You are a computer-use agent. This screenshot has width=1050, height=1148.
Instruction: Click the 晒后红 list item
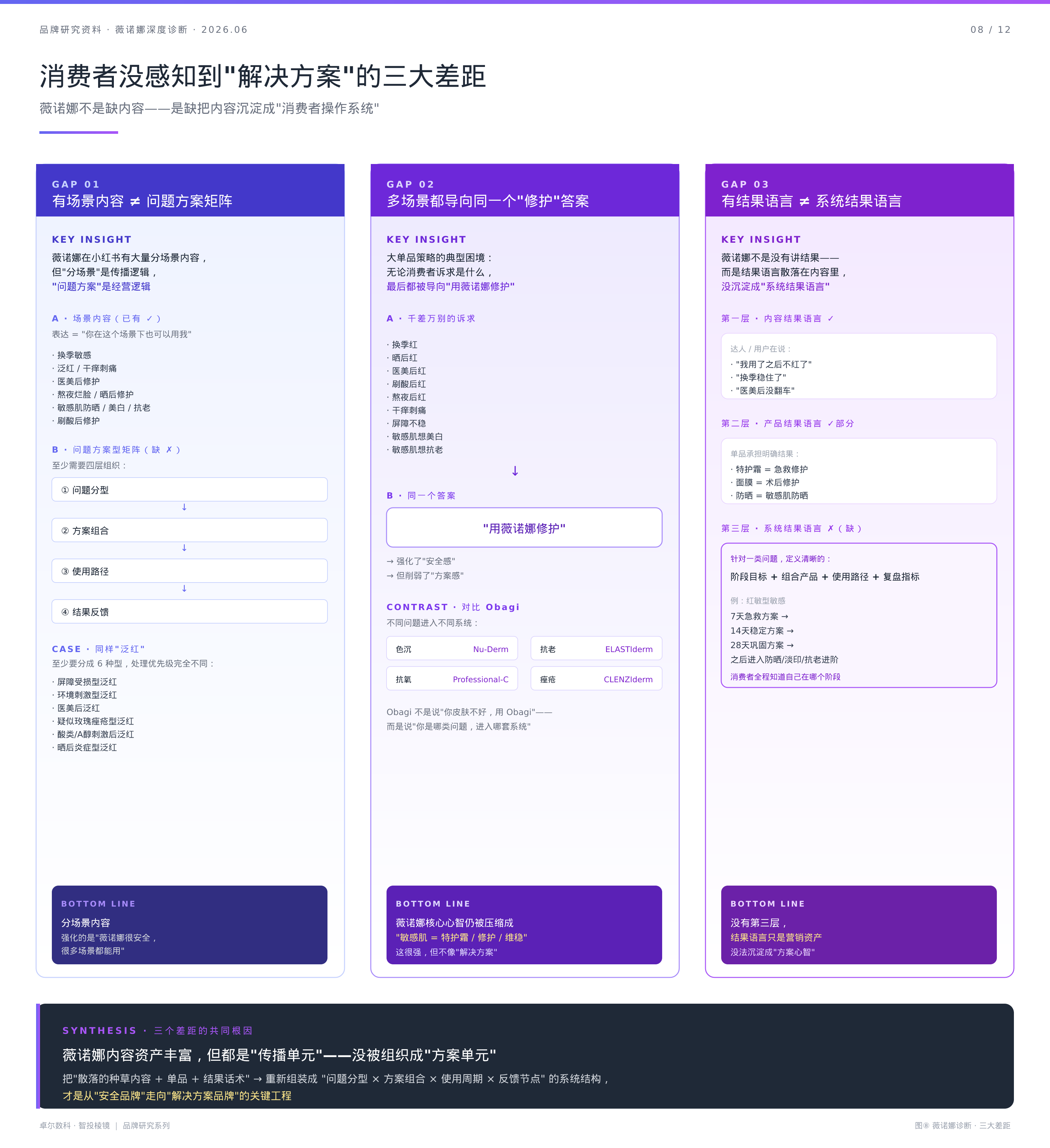[402, 358]
